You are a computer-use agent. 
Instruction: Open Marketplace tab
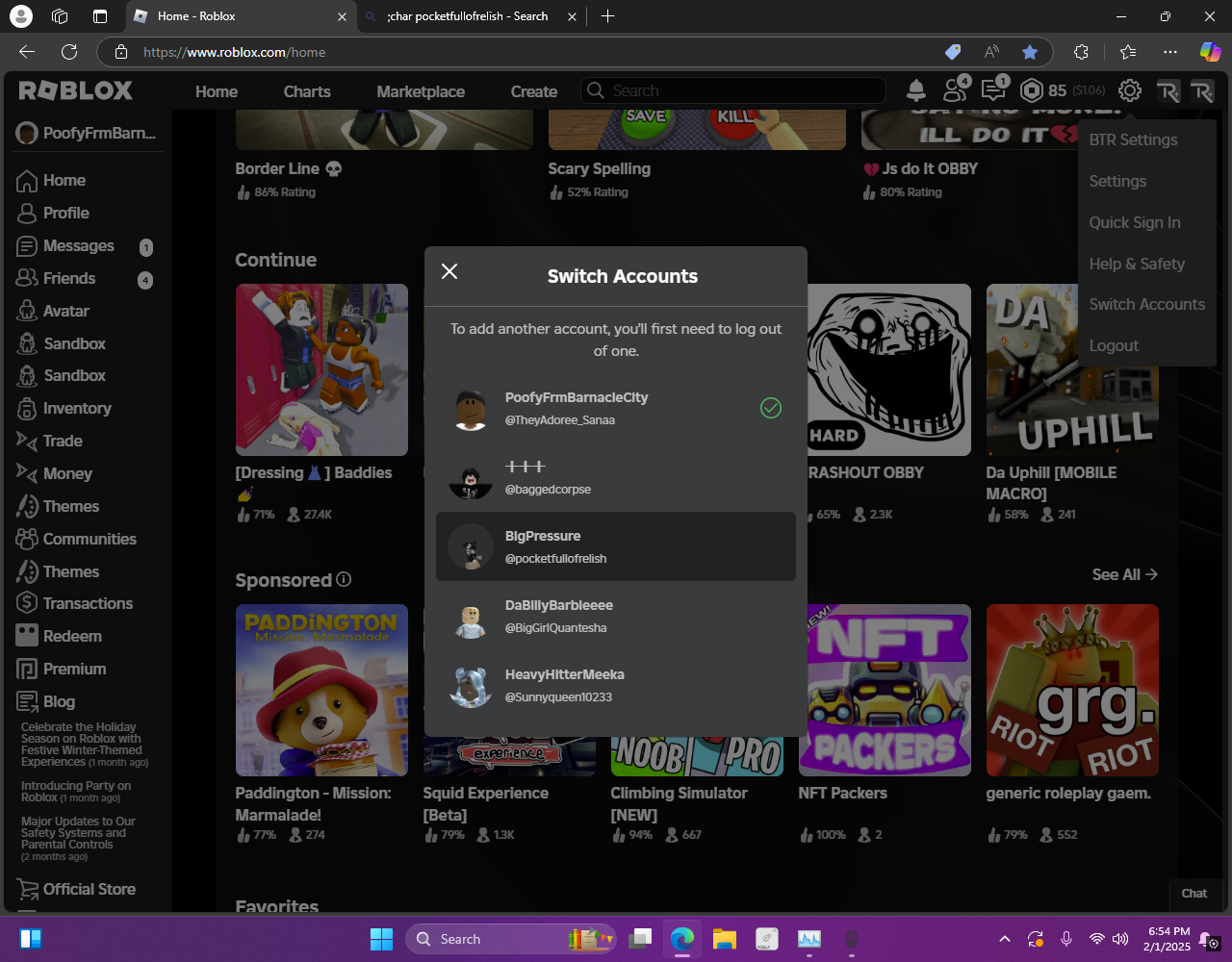[421, 91]
